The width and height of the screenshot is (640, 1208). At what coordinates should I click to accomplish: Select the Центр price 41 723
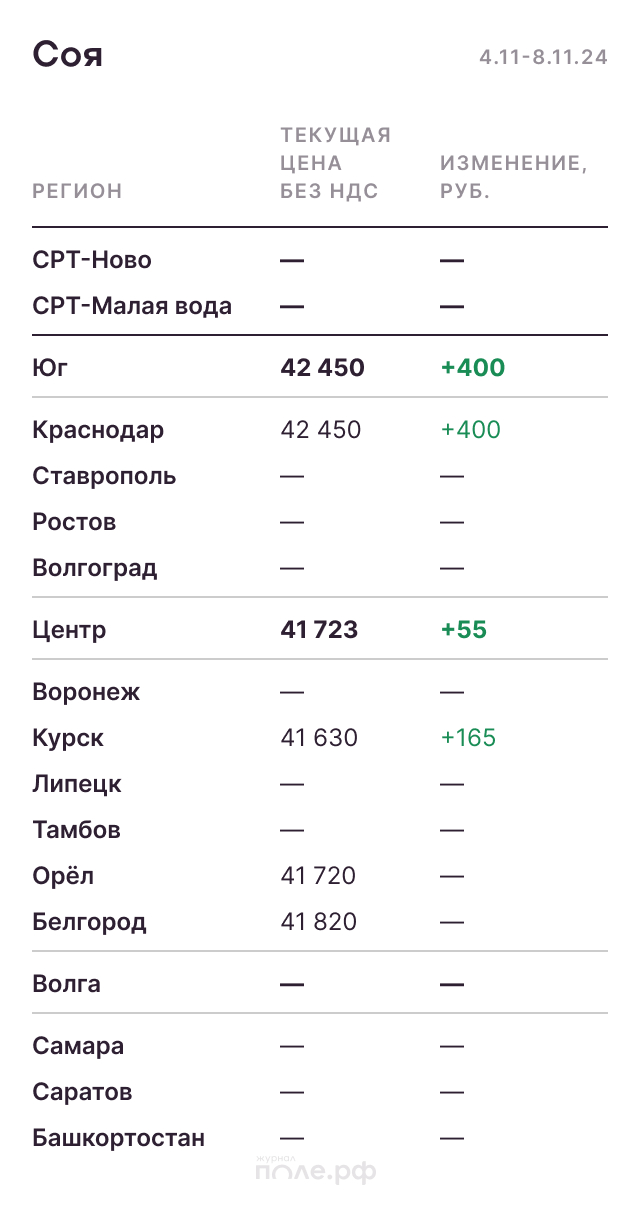pos(319,630)
